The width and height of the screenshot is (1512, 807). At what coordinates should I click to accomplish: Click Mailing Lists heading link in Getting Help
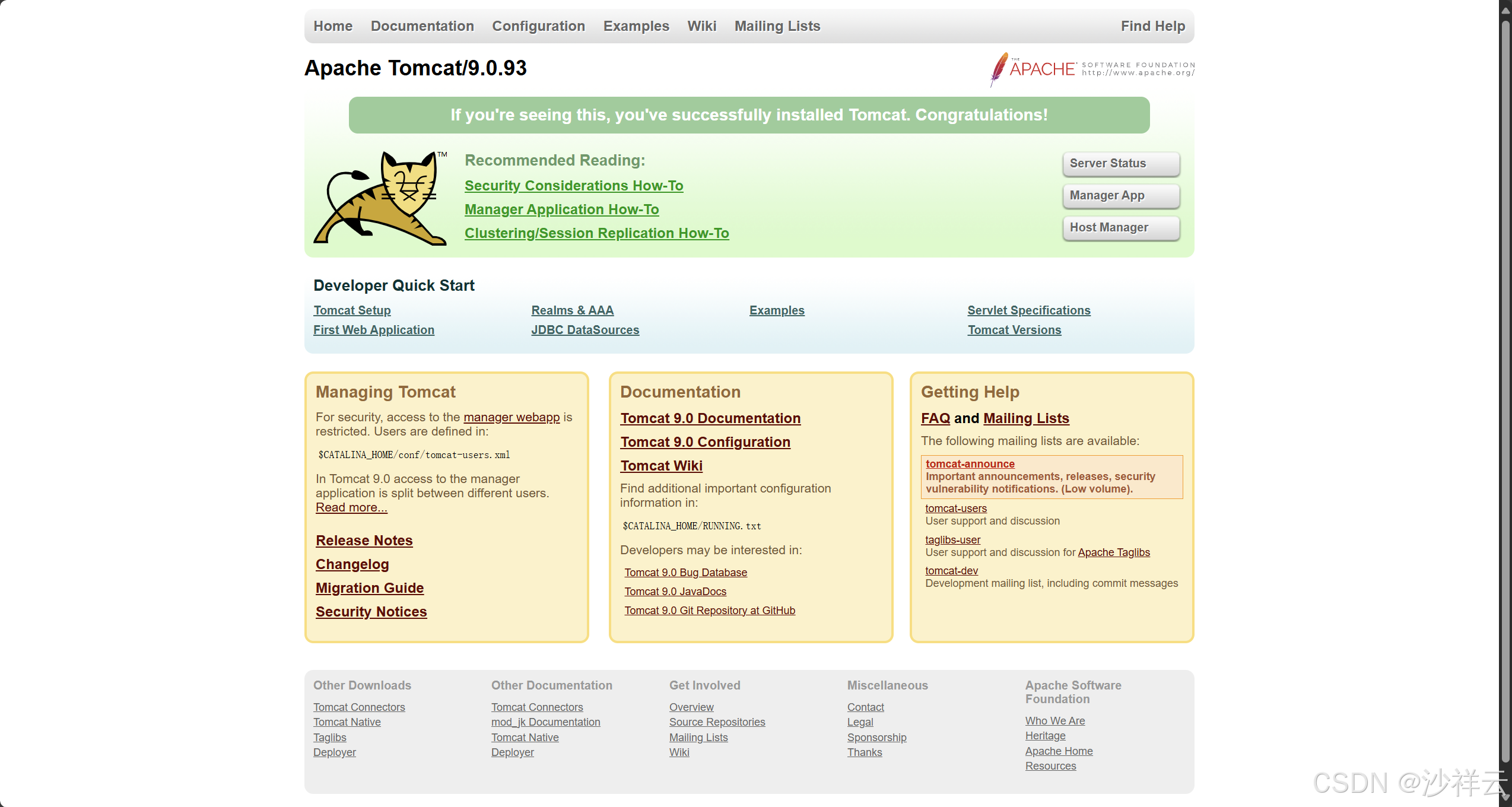(1026, 418)
